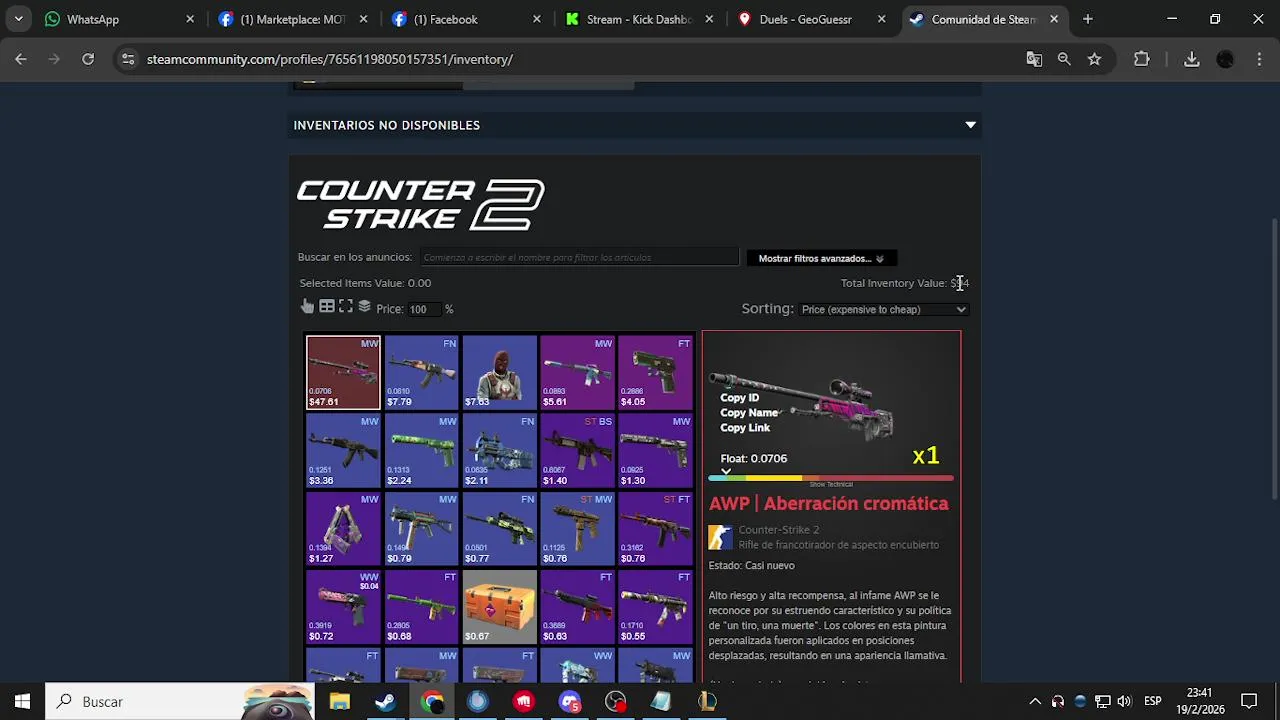Screen dimensions: 1280x720
Task: Open a new browser tab
Action: [1088, 19]
